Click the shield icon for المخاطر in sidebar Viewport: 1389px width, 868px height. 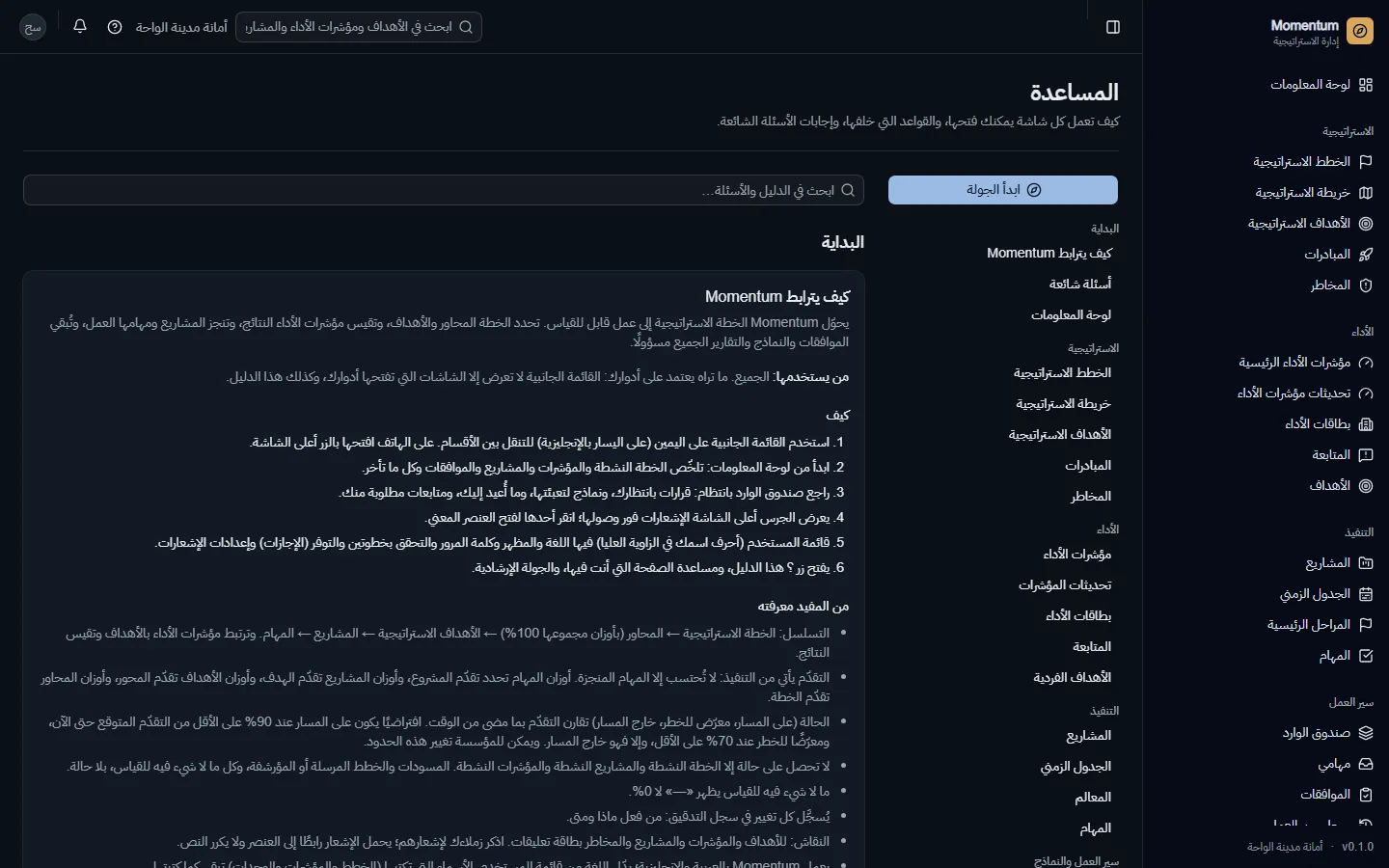point(1366,285)
